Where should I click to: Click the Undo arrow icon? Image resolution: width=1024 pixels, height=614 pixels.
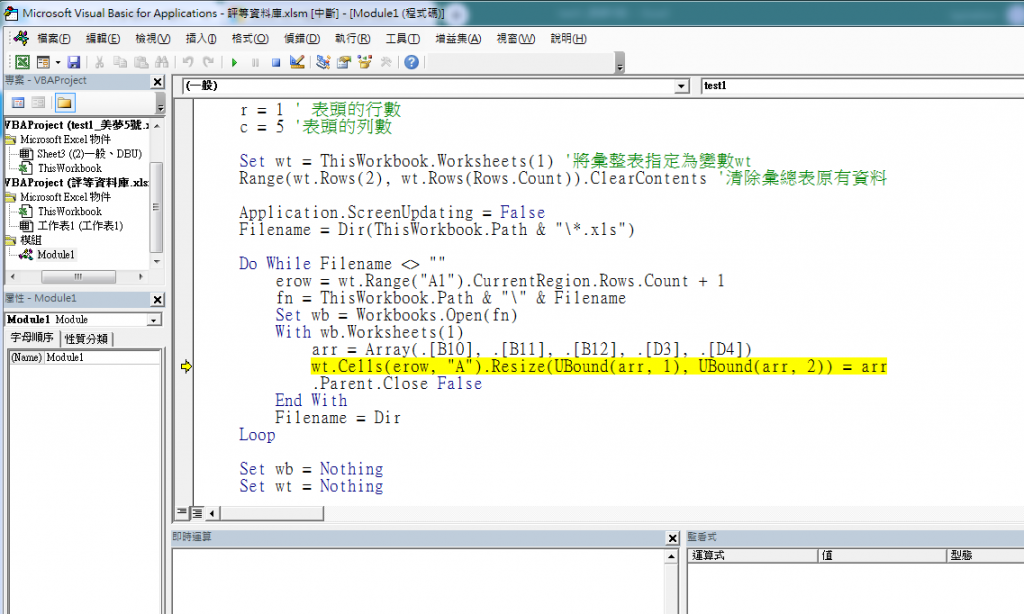188,62
